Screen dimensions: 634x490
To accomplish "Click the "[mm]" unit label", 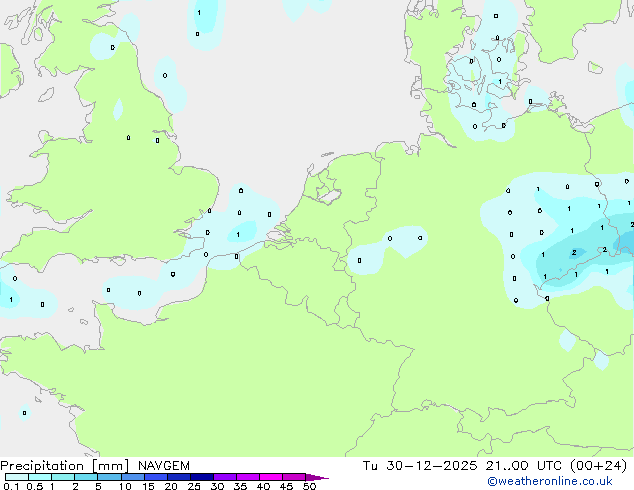I will coord(110,466).
